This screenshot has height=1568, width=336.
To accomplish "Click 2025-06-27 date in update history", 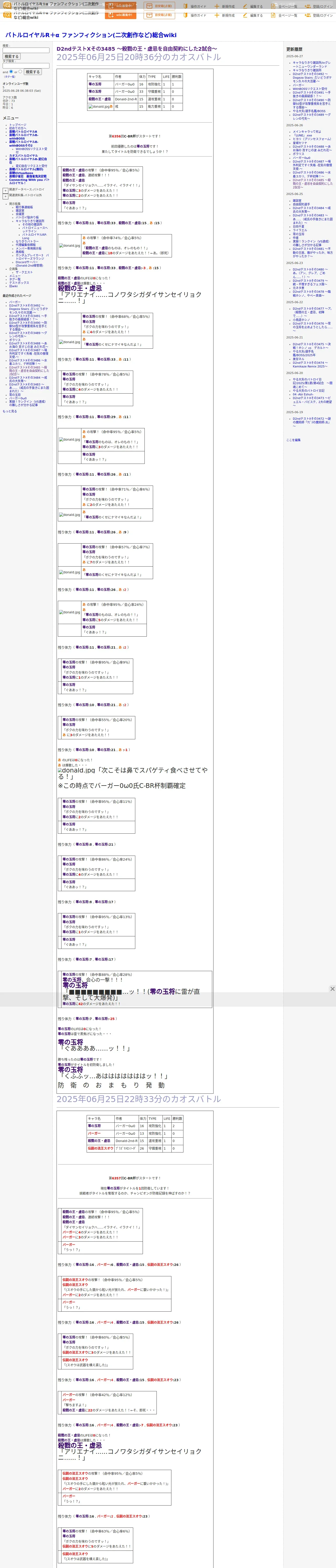I will coord(295,56).
